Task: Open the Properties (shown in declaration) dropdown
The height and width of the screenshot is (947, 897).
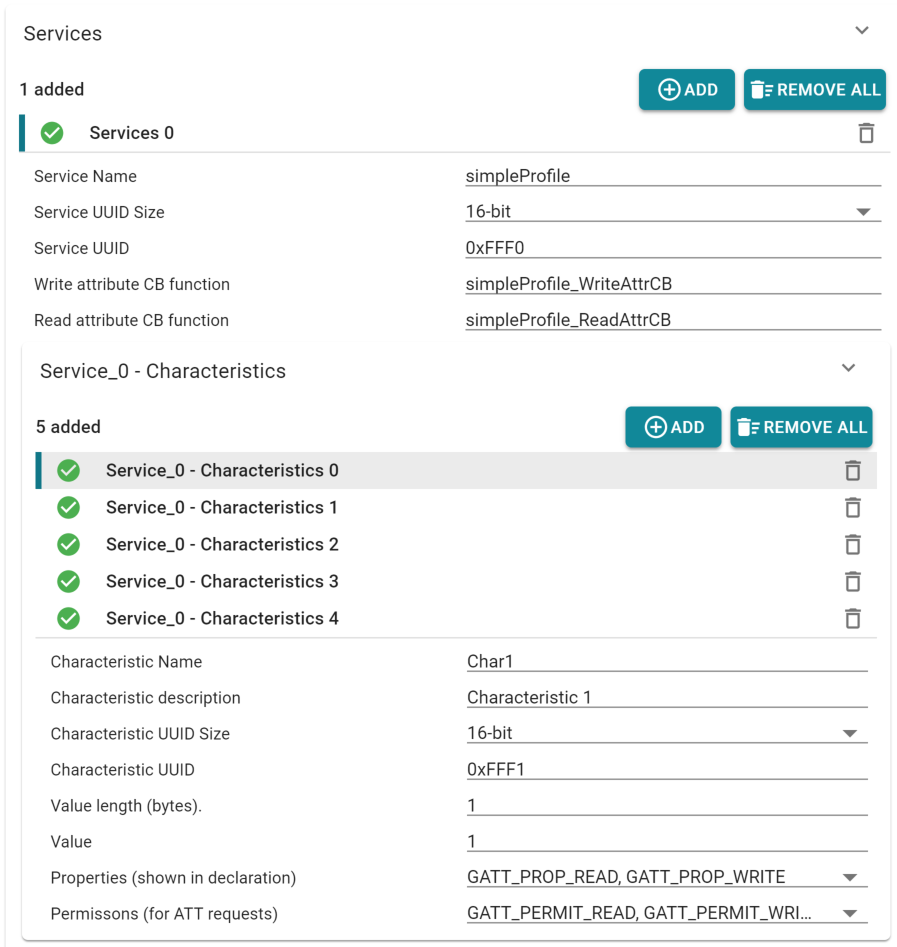Action: coord(851,876)
